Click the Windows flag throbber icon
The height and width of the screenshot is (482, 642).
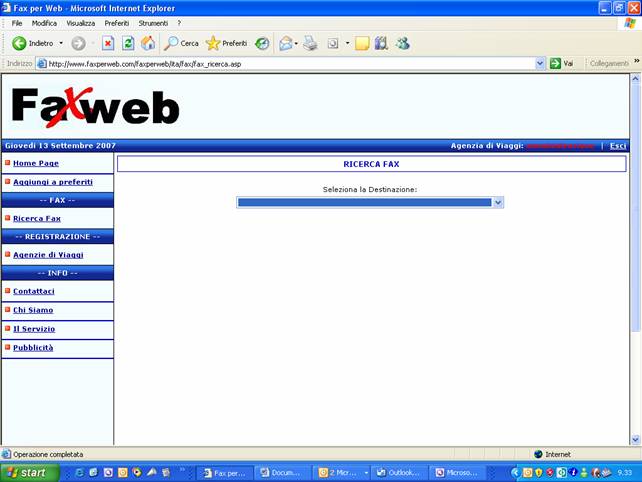point(630,23)
